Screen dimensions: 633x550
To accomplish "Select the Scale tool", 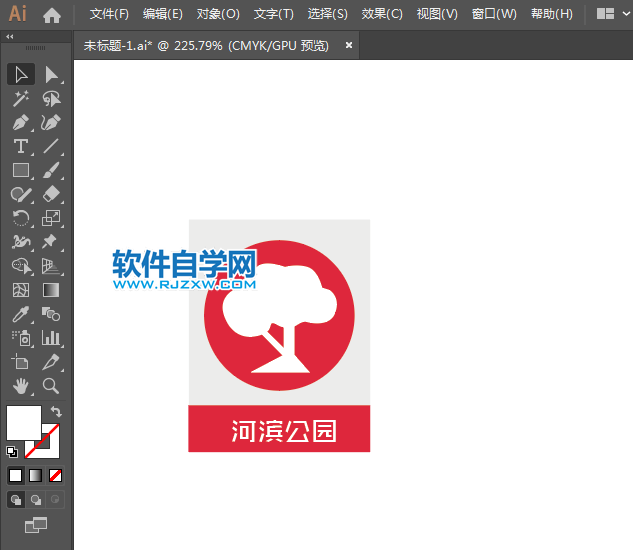I will tap(51, 218).
